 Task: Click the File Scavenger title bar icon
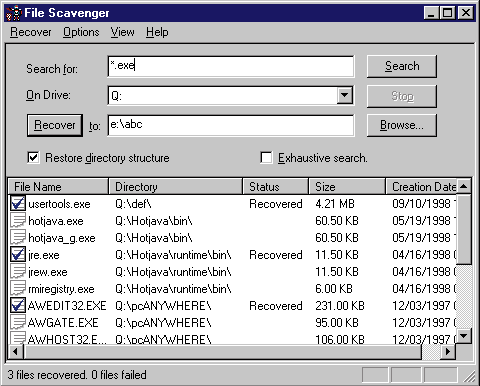(x=14, y=13)
